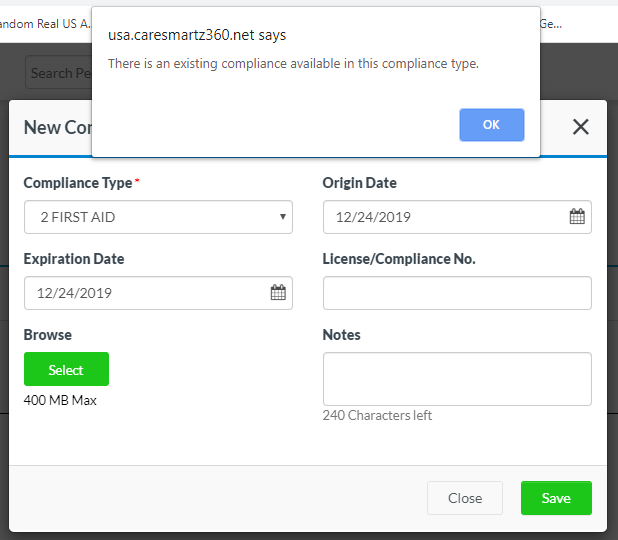Focus the Origin Date text field
The image size is (618, 540).
click(440, 217)
